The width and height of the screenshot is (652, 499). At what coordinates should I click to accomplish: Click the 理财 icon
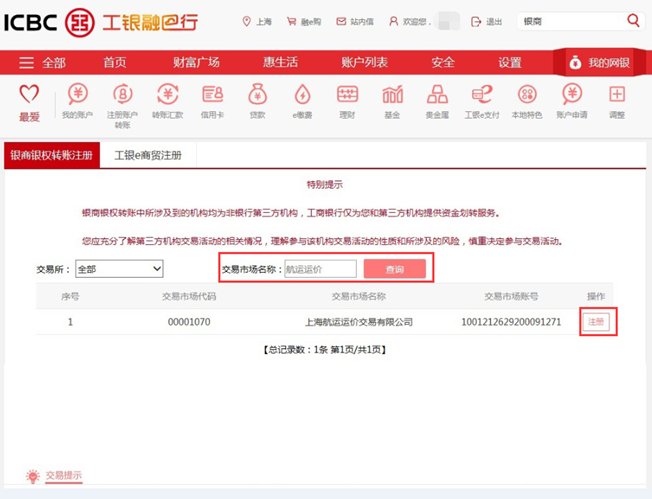[x=347, y=96]
